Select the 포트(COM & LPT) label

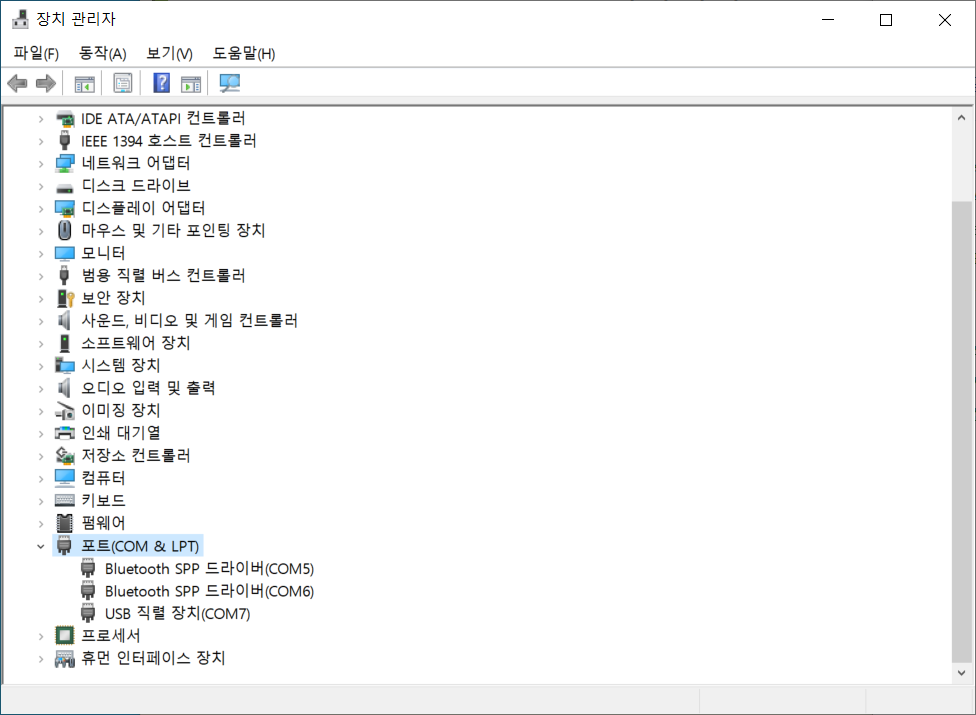click(x=141, y=546)
